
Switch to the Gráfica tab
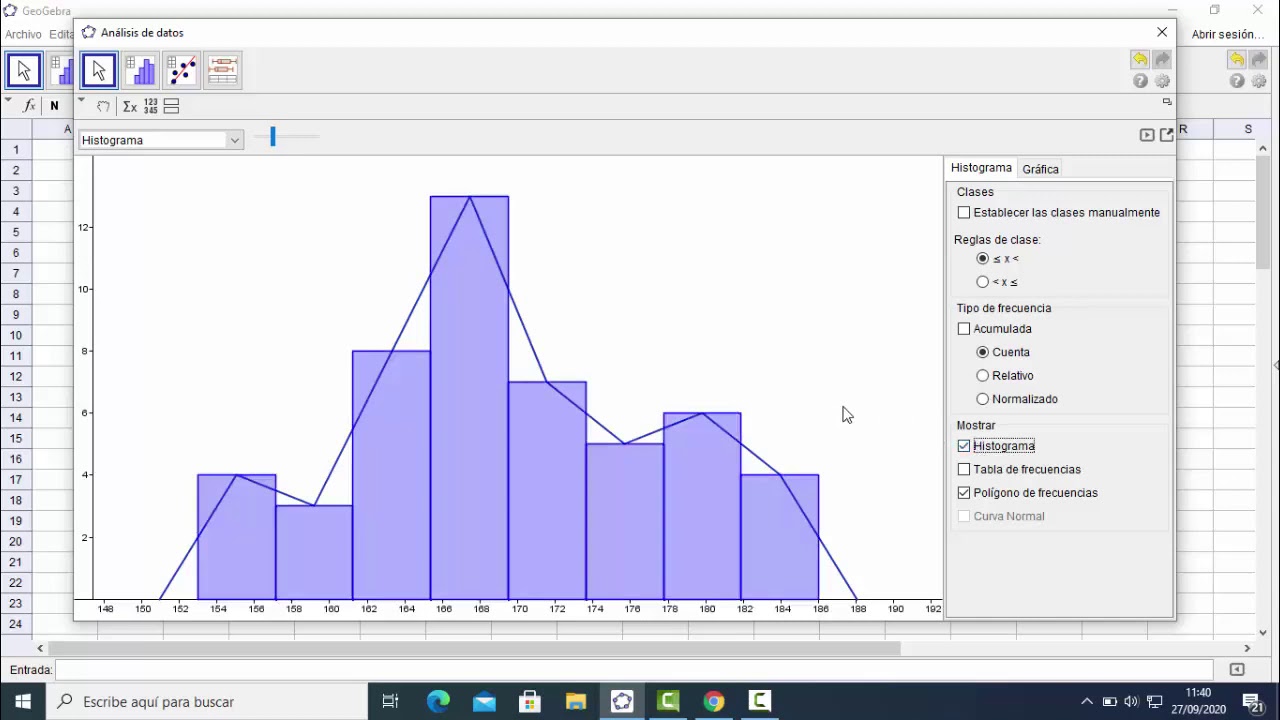point(1040,169)
